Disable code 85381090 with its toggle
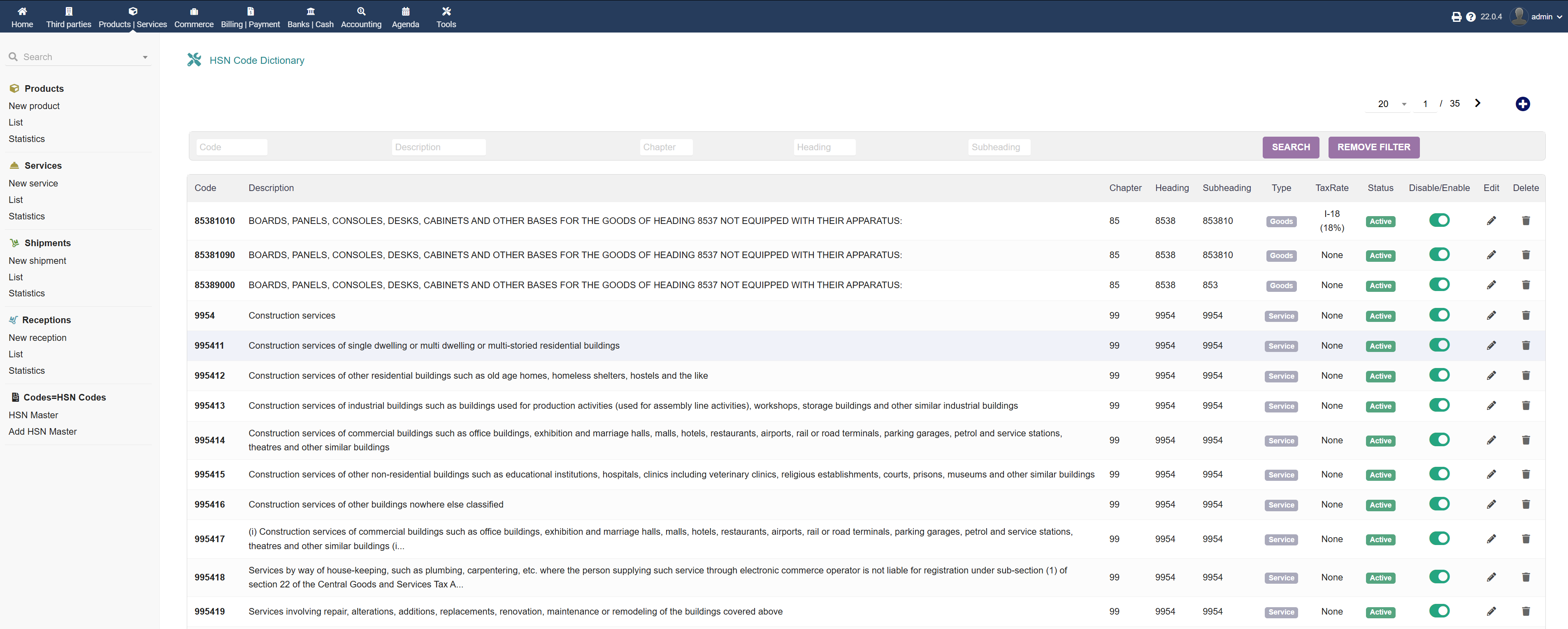1568x629 pixels. click(1439, 254)
